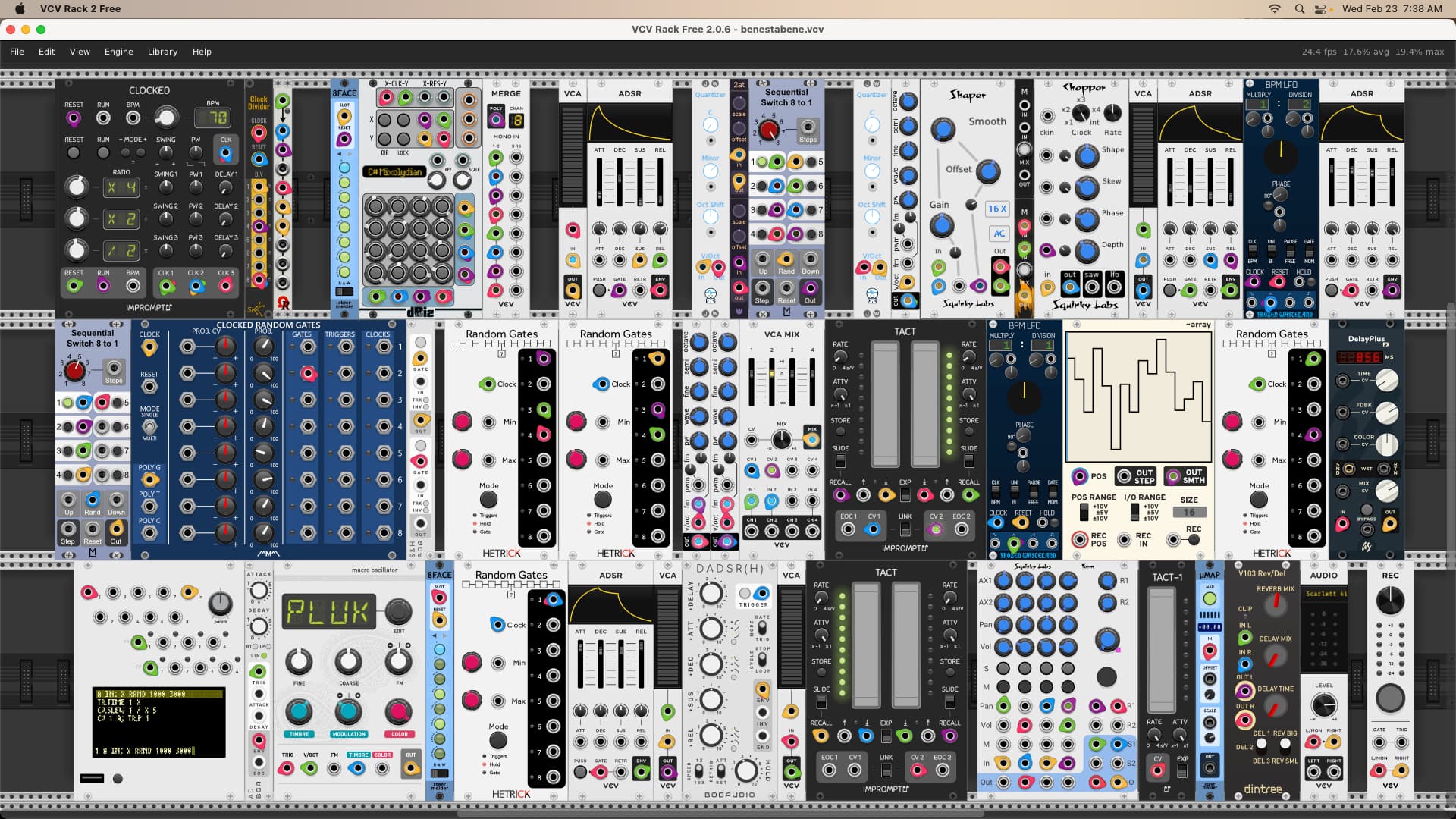
Task: Click the CLOCKED BPM display showing 70
Action: (x=213, y=118)
